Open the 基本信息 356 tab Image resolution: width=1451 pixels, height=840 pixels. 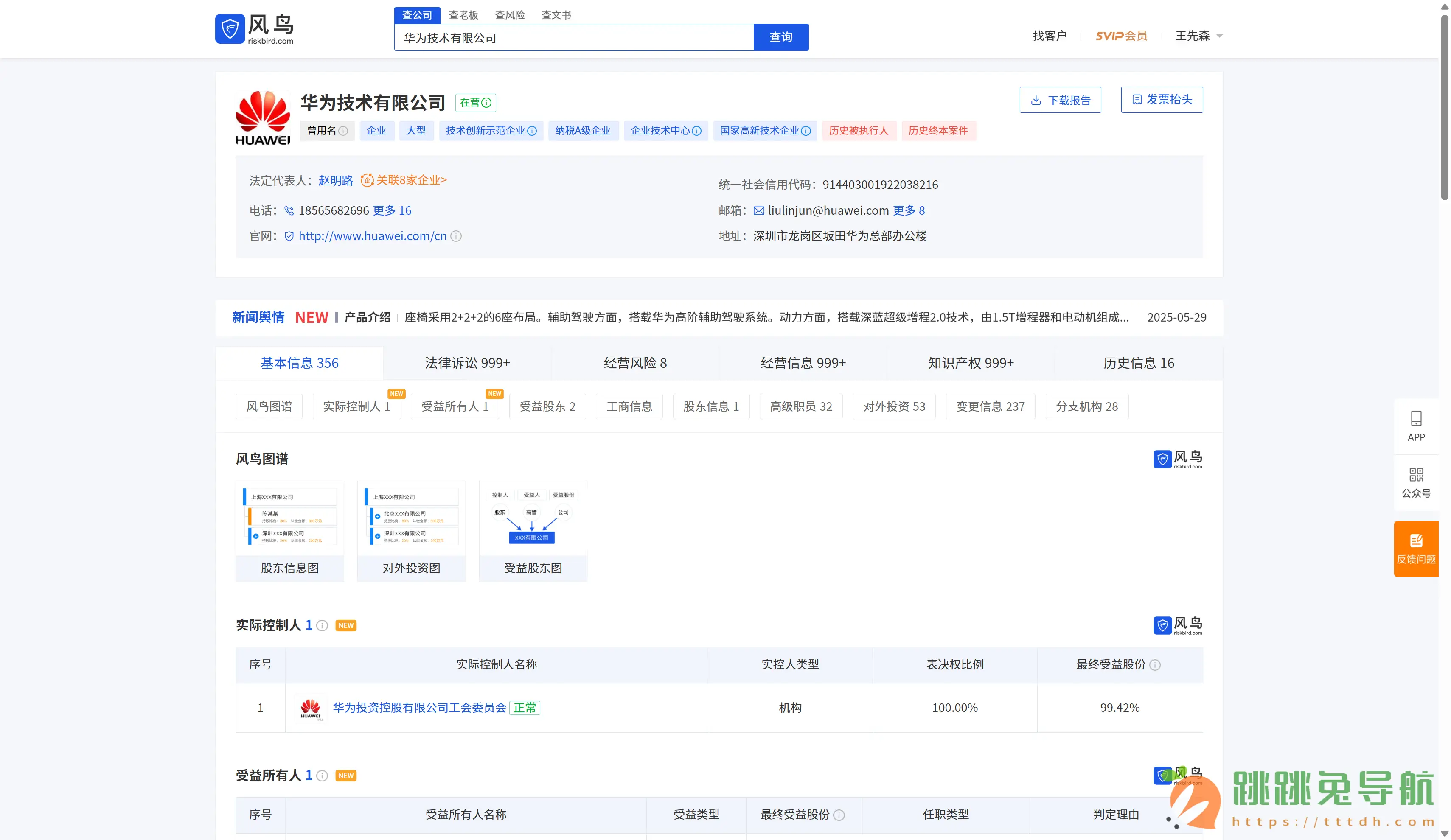pos(300,363)
